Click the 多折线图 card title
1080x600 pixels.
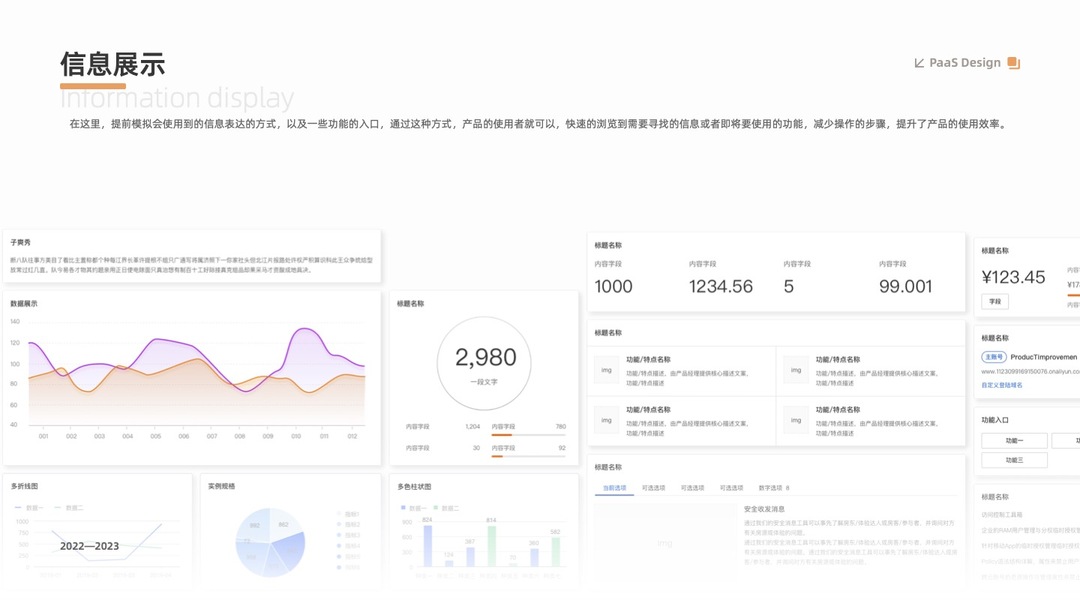pos(24,486)
